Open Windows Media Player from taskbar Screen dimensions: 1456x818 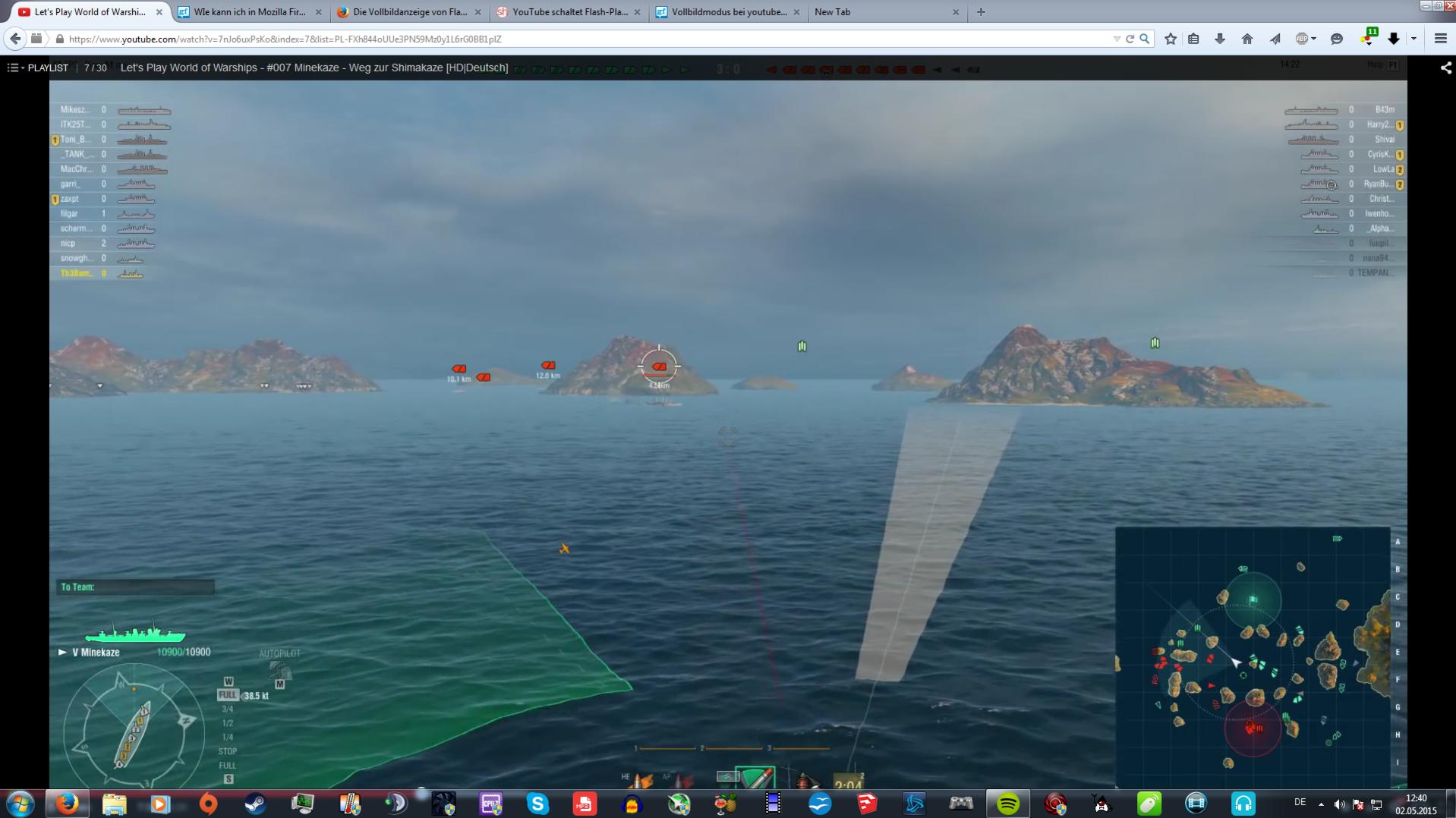click(x=160, y=804)
